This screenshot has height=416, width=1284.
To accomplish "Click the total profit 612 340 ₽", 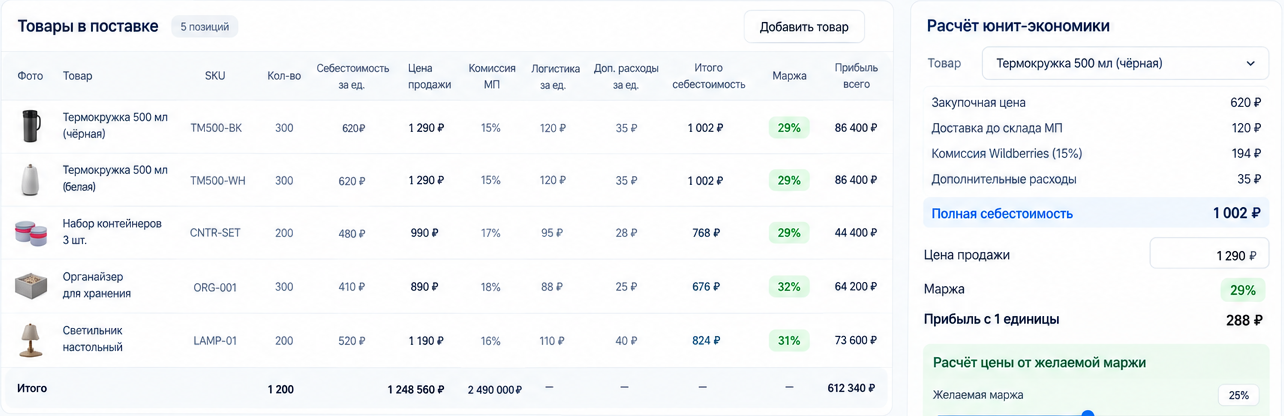I will [852, 388].
